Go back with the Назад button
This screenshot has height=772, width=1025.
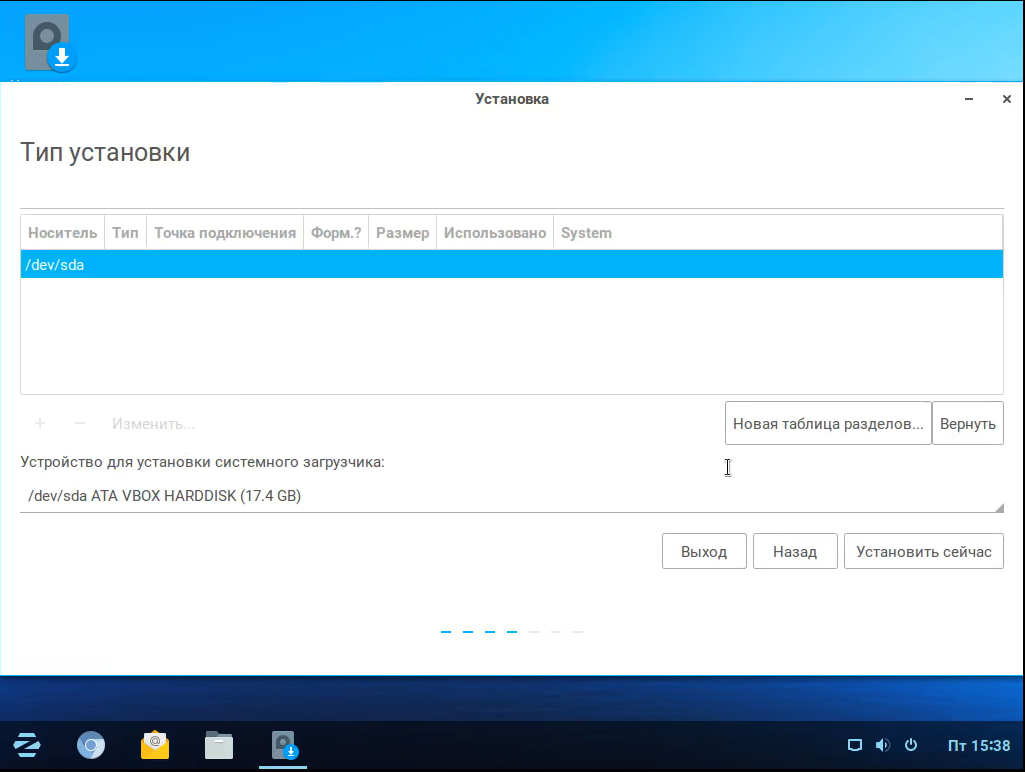pos(795,551)
